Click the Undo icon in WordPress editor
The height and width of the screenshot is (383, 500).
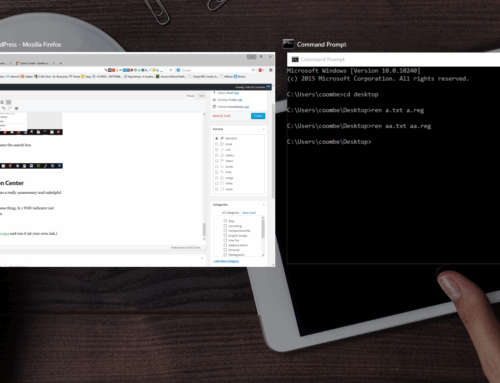tap(4, 108)
